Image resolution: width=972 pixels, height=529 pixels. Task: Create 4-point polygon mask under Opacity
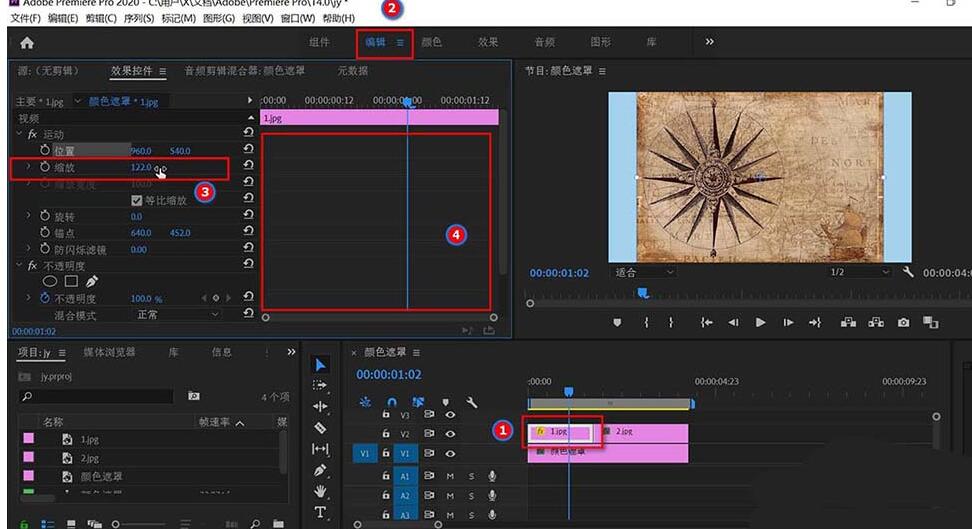(71, 282)
